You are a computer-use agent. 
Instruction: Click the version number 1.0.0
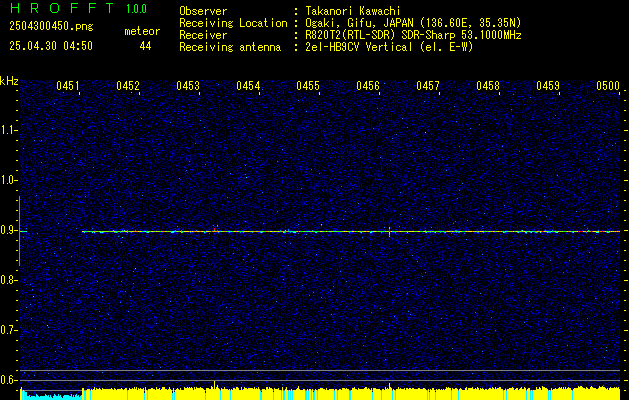click(136, 9)
